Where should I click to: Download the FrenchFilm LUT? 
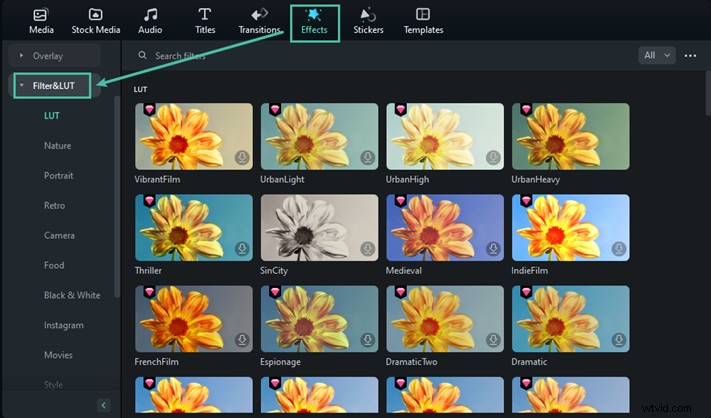pyautogui.click(x=242, y=340)
